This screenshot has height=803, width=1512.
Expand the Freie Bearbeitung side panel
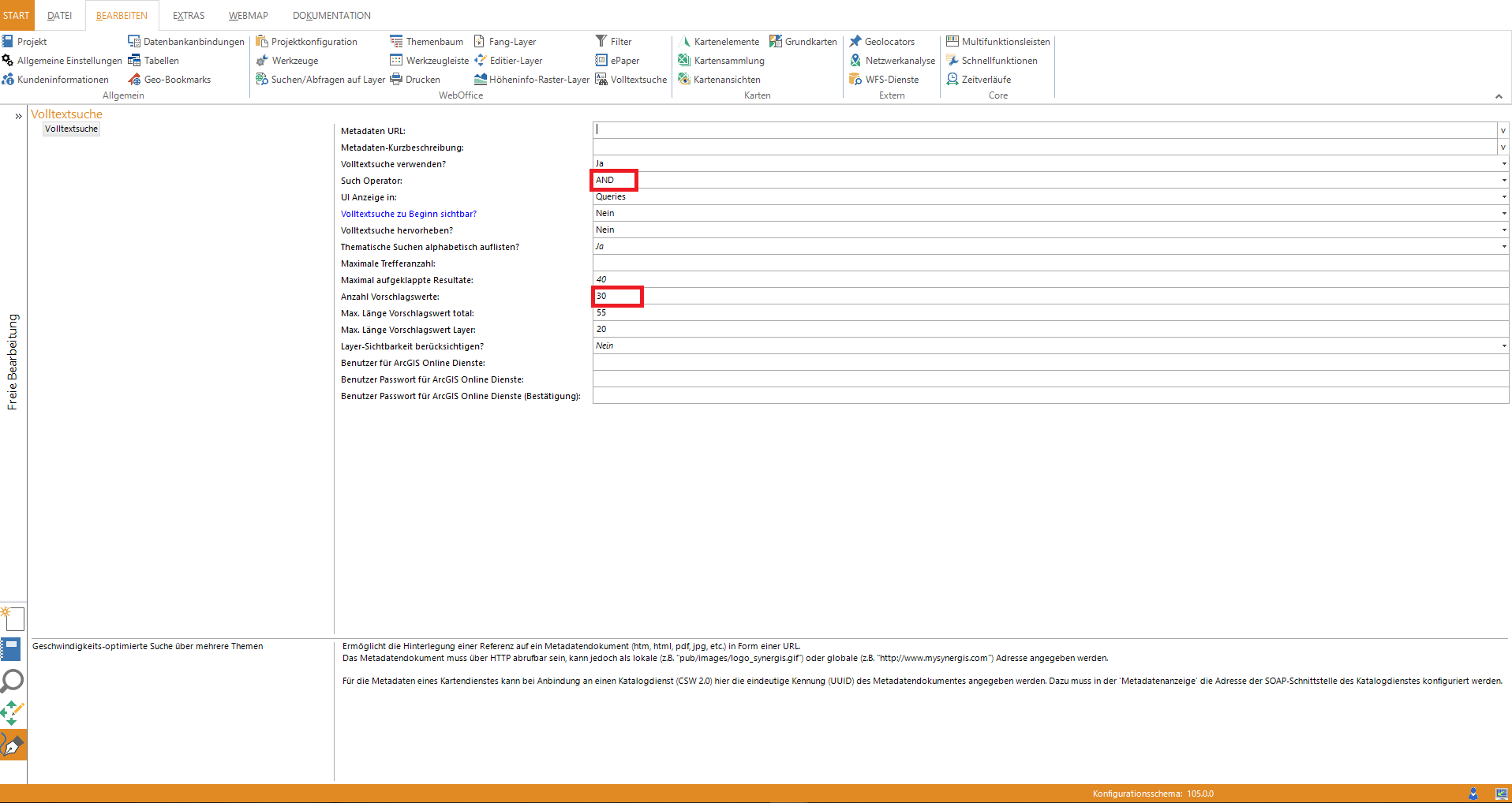point(18,117)
